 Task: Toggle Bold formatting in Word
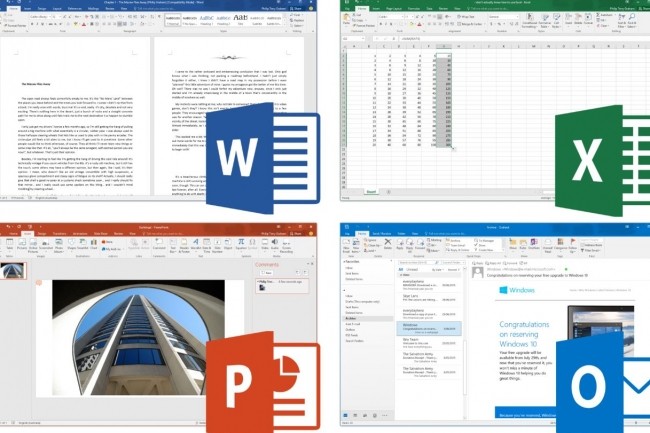pos(32,24)
